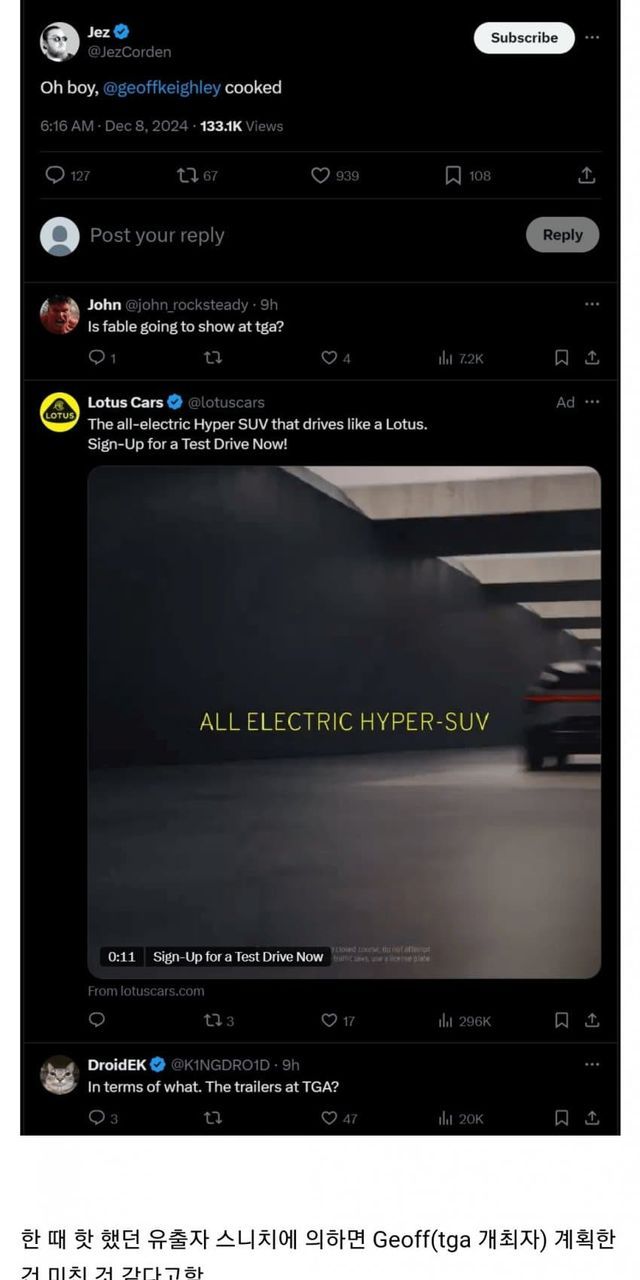Visit the lotuscars.com source link
Image resolution: width=640 pixels, height=1280 pixels.
146,991
